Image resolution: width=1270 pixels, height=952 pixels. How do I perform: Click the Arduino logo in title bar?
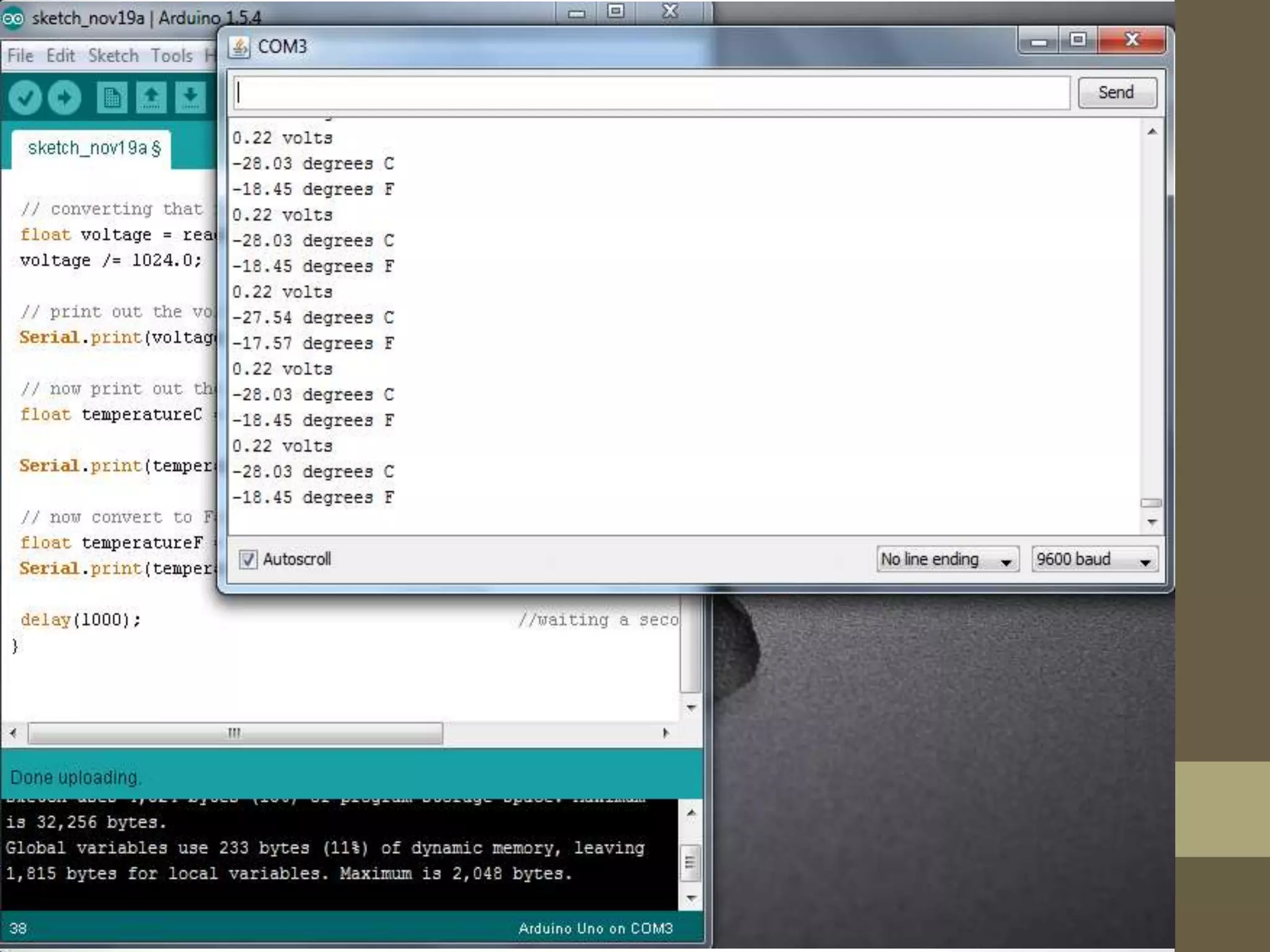coord(12,19)
